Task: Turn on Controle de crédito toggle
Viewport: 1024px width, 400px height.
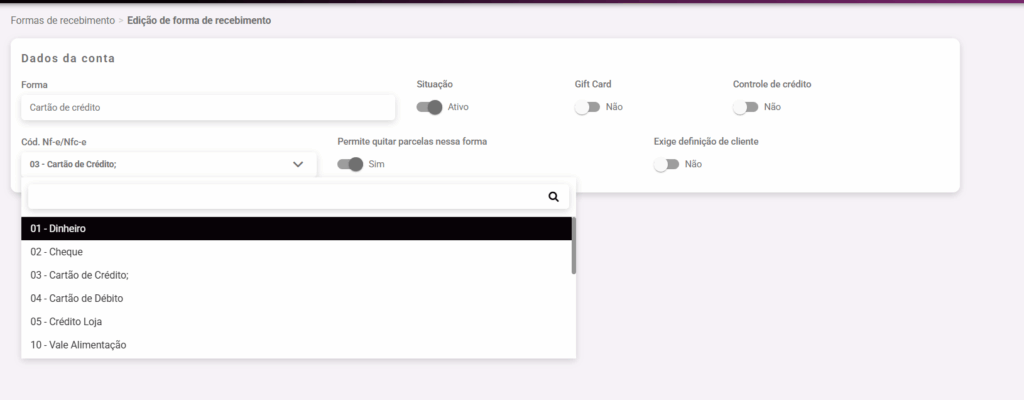Action: point(745,107)
